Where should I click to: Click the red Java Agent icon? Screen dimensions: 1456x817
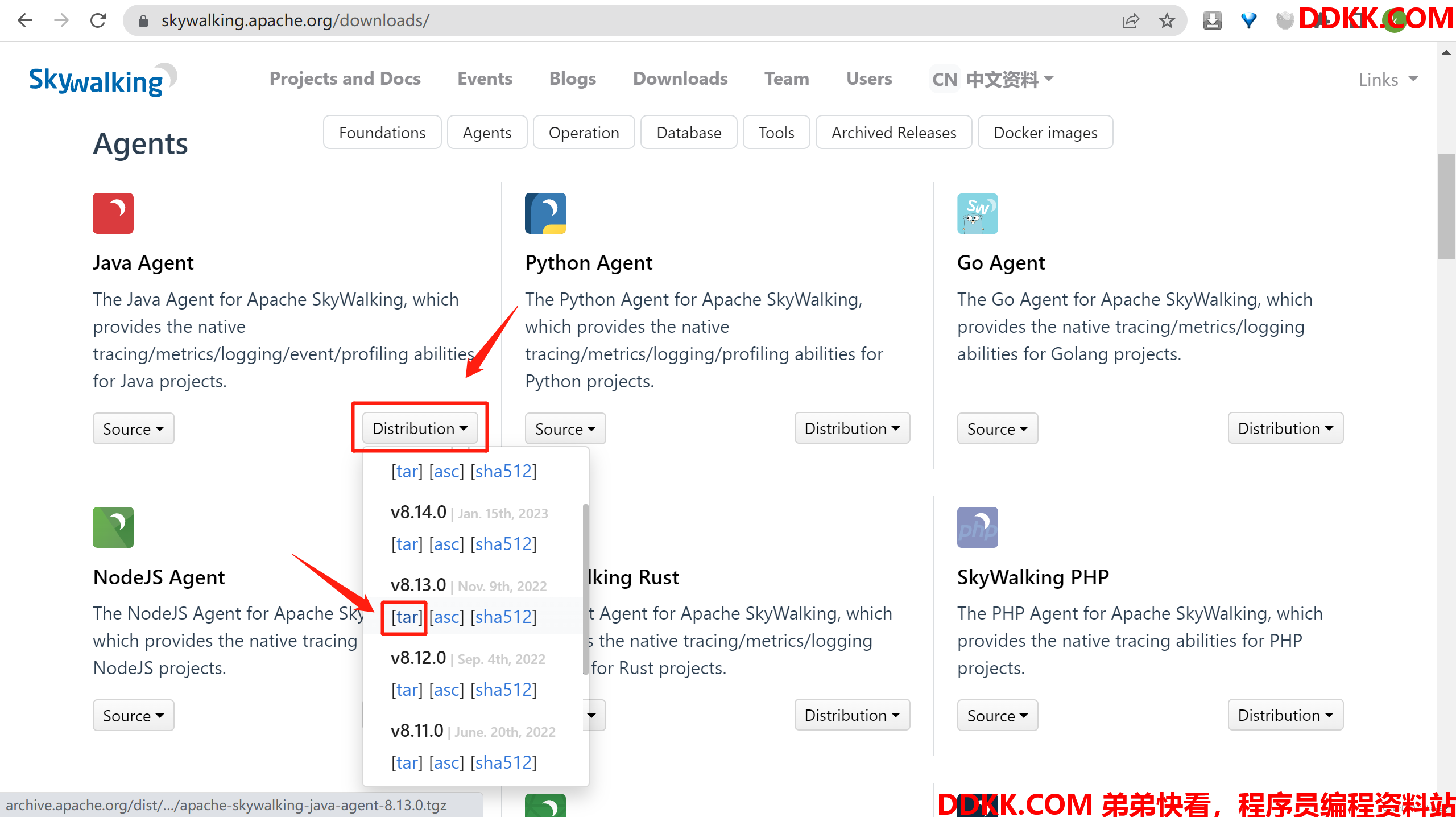pos(113,213)
